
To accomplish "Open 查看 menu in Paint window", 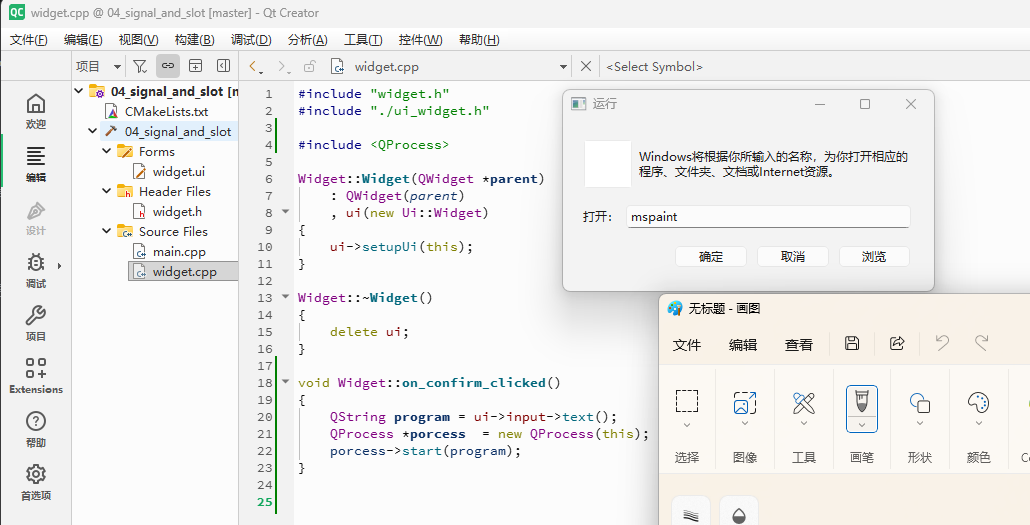I will tap(799, 344).
